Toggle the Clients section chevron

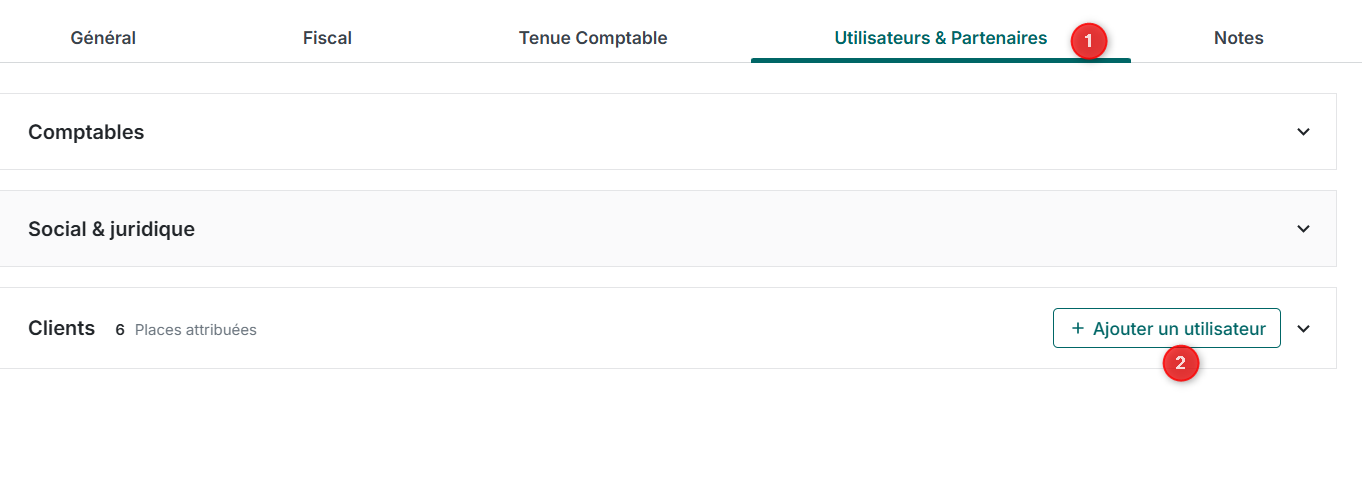tap(1303, 329)
